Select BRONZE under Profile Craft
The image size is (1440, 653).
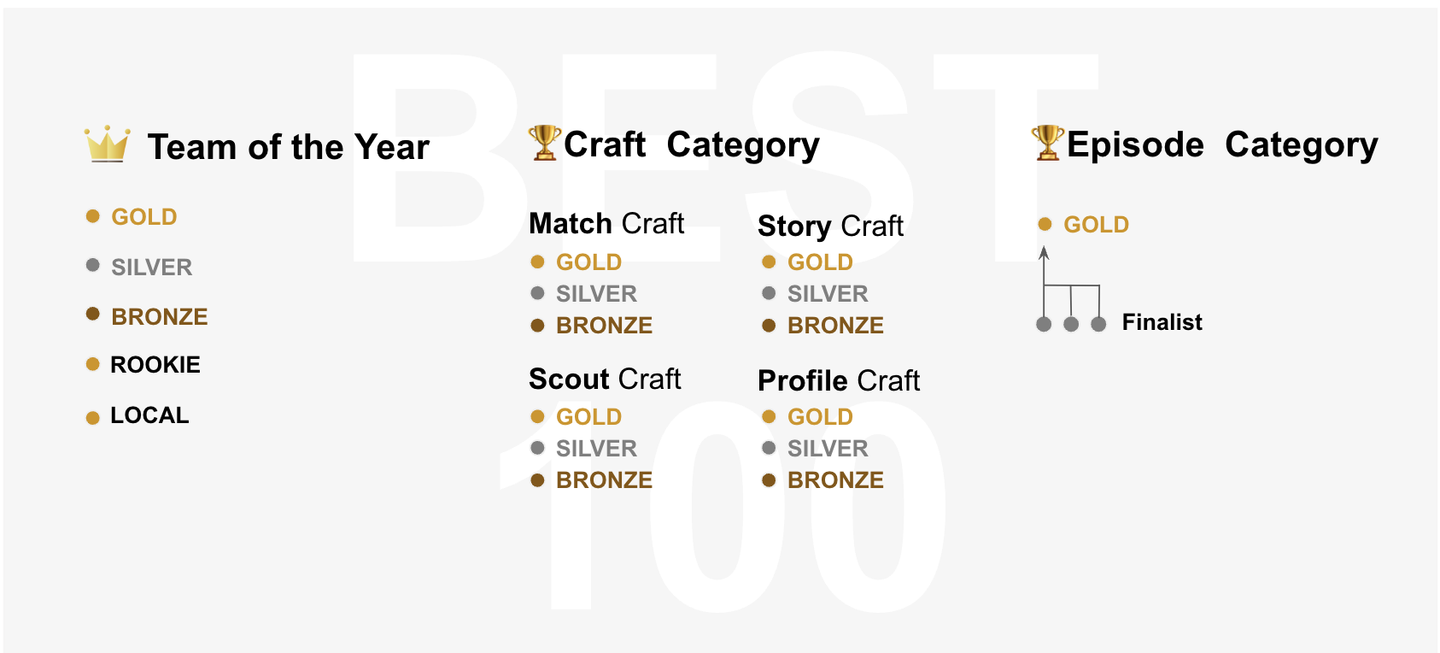pos(835,480)
